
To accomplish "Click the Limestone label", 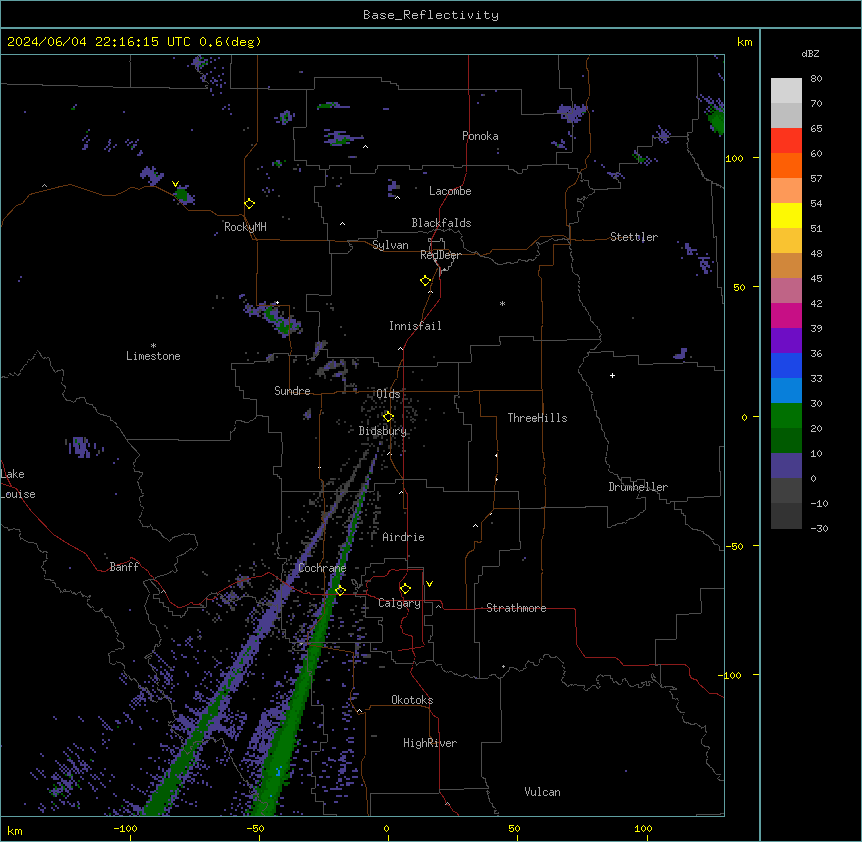I will (153, 356).
